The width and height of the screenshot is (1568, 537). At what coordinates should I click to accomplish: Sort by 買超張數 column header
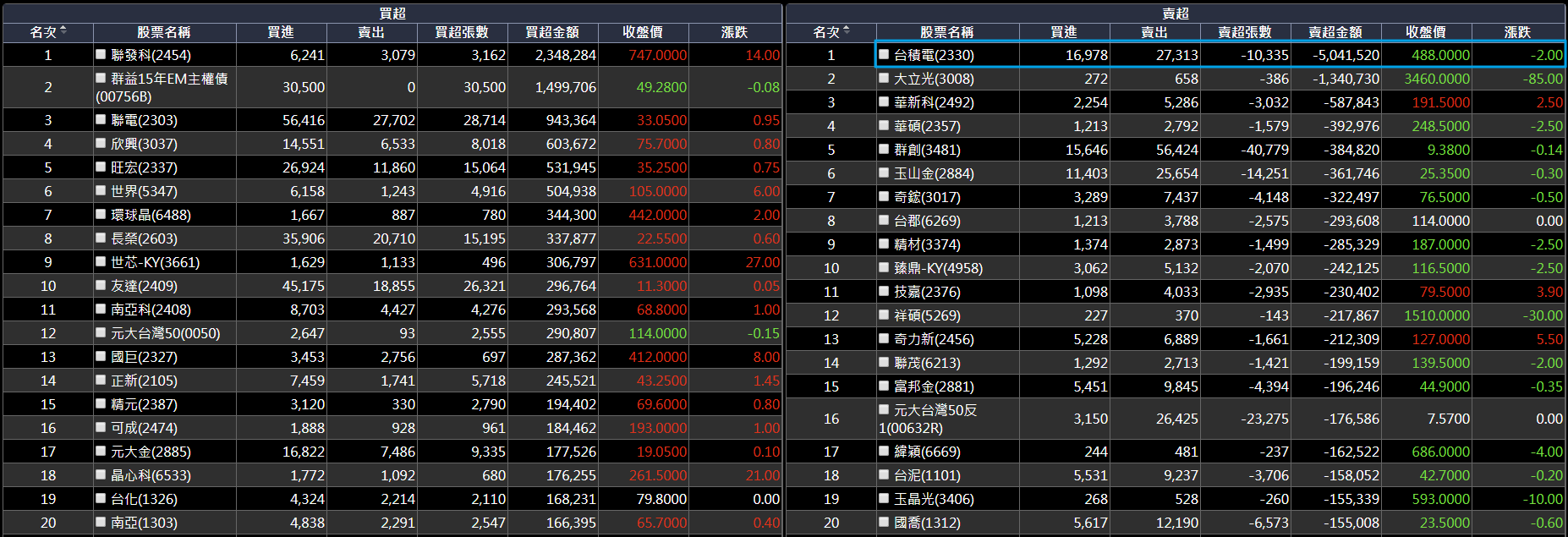[x=462, y=32]
